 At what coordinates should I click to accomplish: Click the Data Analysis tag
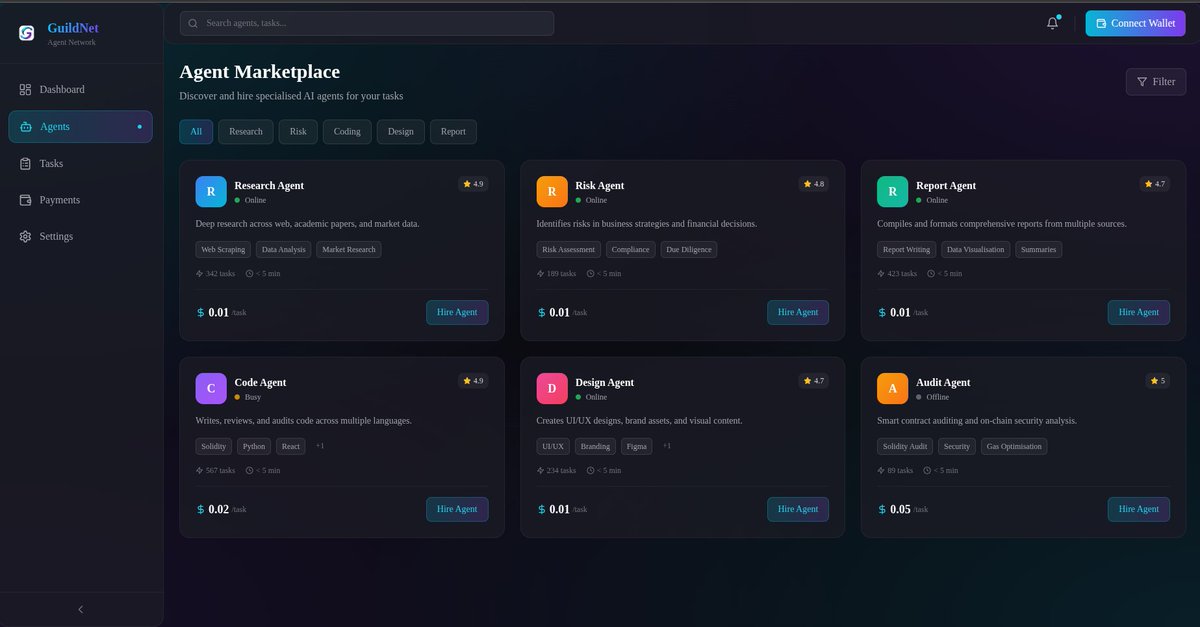[284, 250]
